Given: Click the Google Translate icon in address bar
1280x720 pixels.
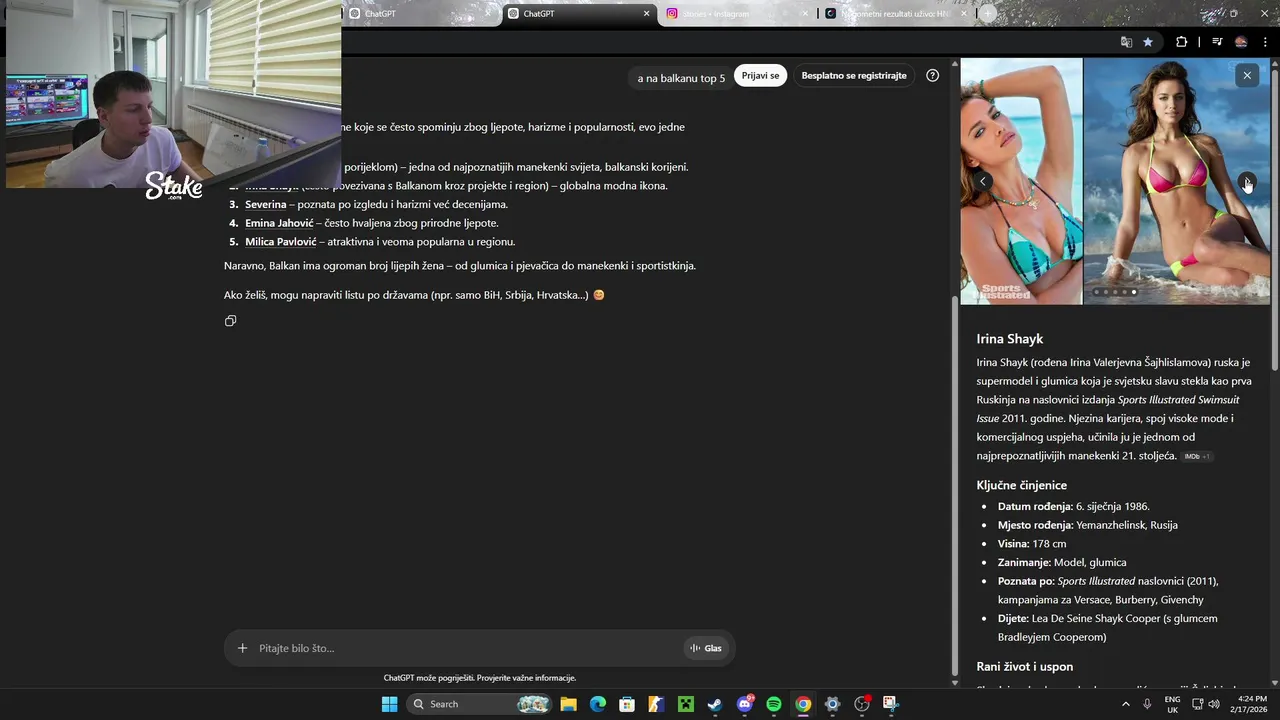Looking at the screenshot, I should [x=1126, y=42].
